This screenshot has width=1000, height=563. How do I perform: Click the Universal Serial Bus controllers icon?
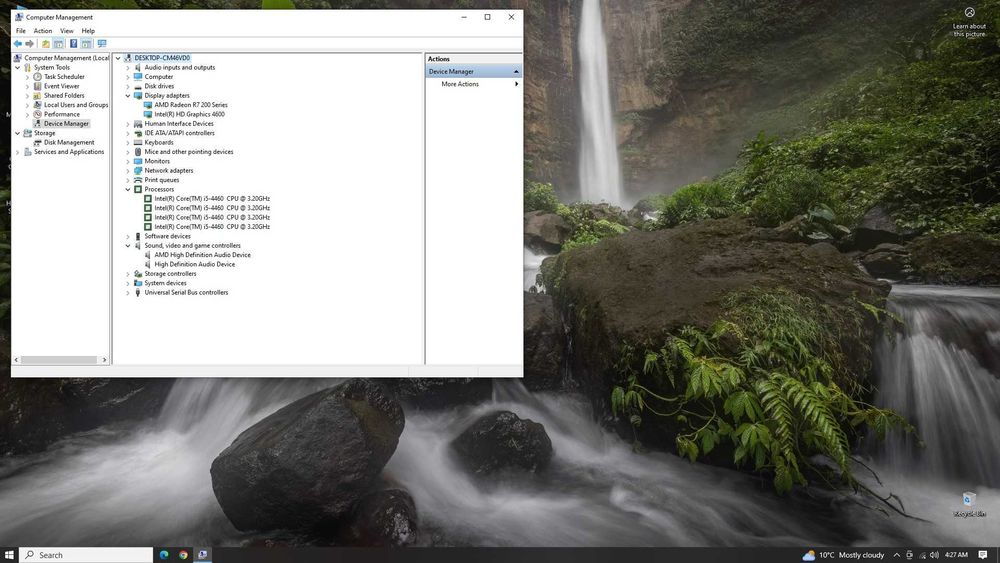click(x=138, y=293)
